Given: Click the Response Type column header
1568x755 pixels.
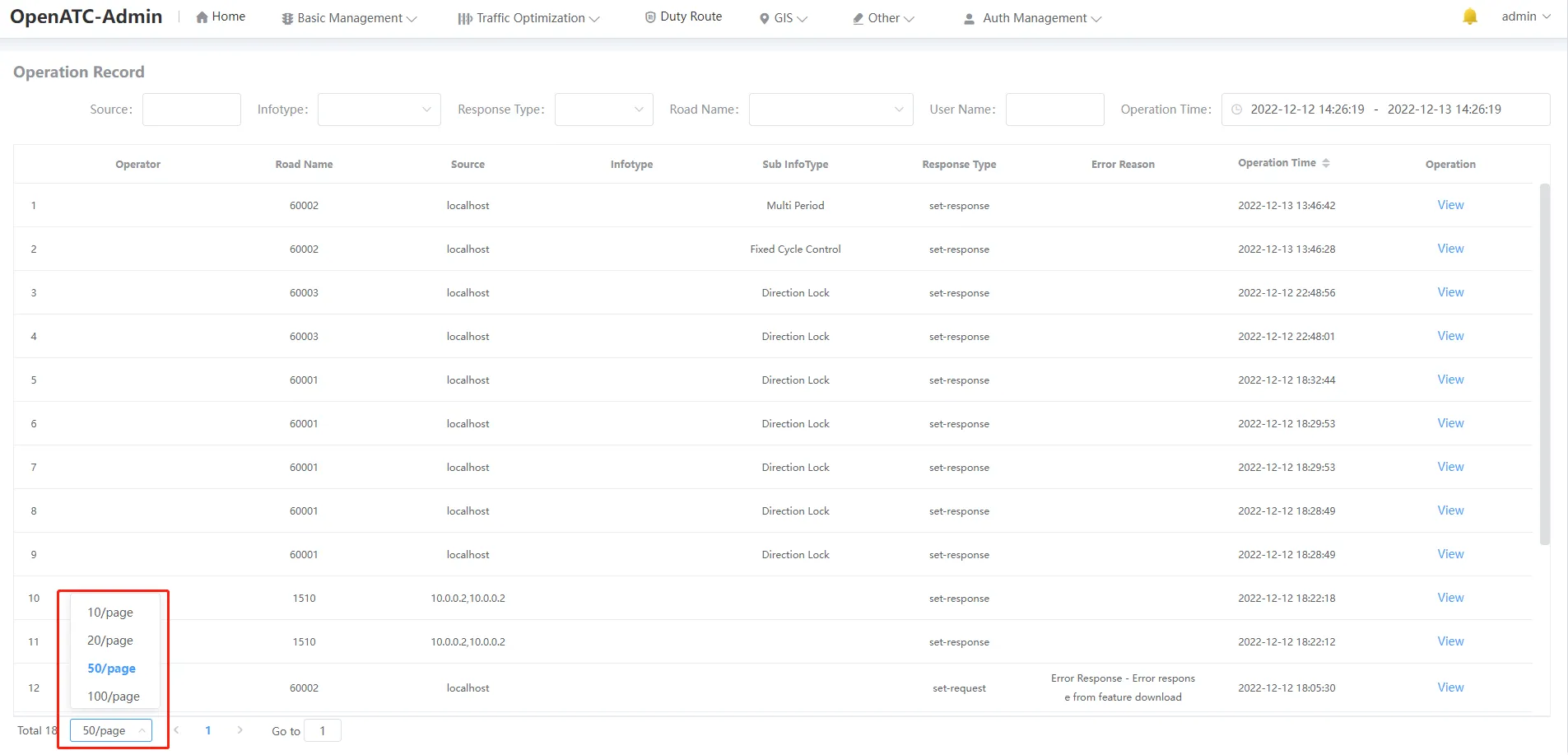Looking at the screenshot, I should (x=959, y=164).
